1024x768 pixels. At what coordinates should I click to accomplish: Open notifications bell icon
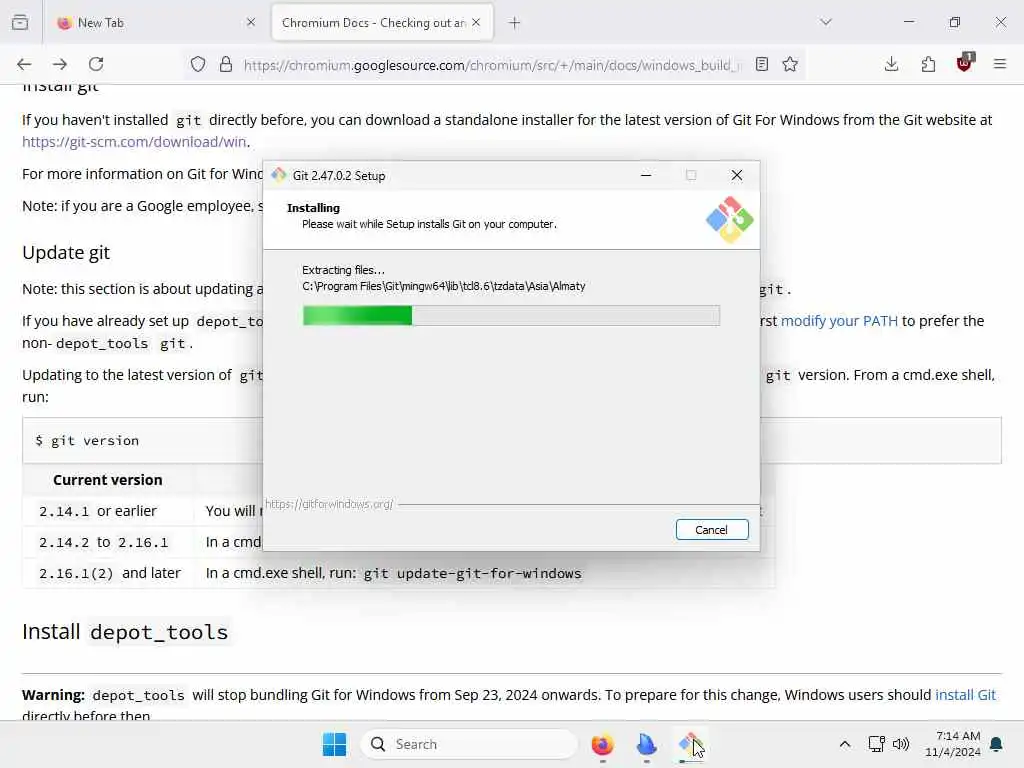(x=997, y=744)
